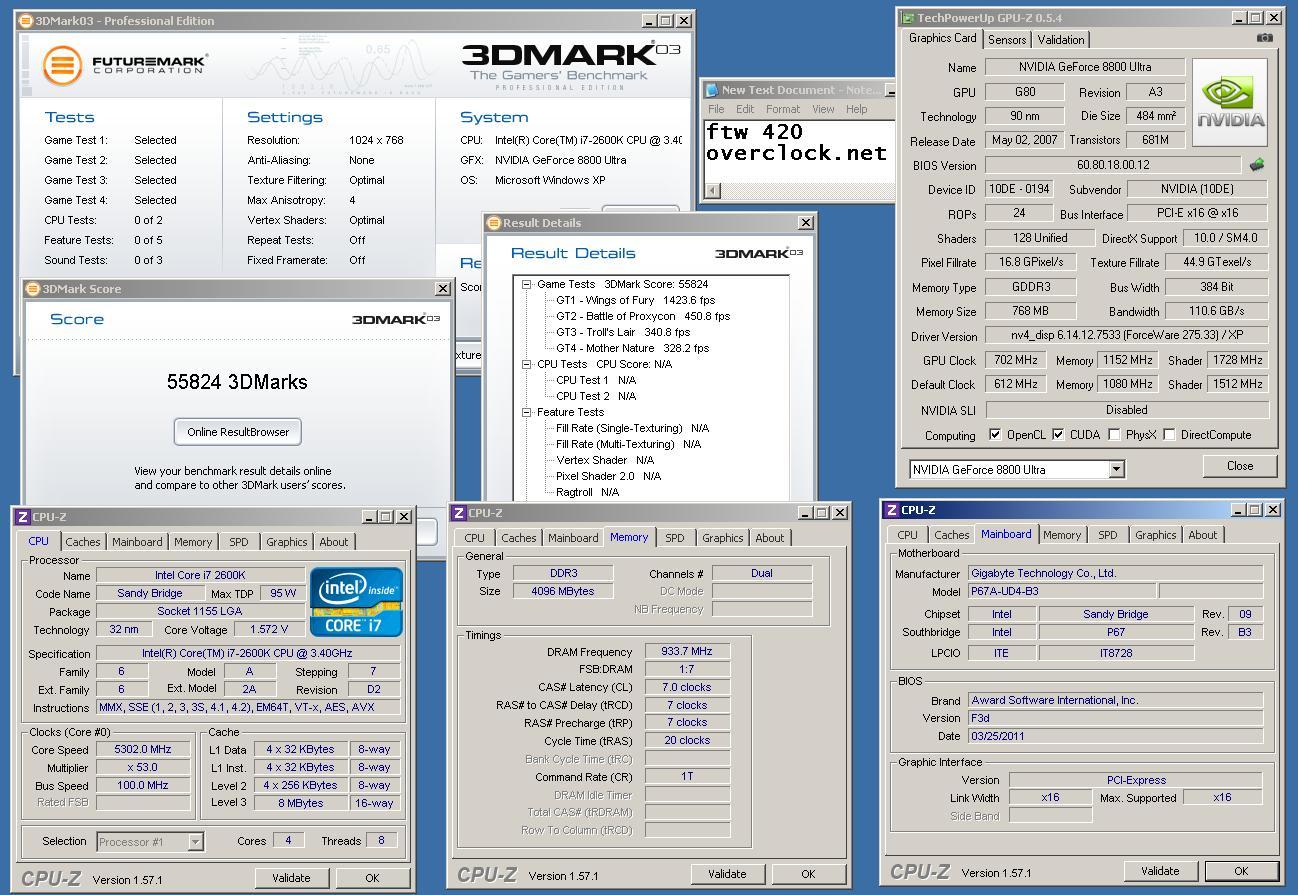This screenshot has height=895, width=1298.
Task: Click the BIOS save chip icon in GPU-Z
Action: pyautogui.click(x=1256, y=165)
